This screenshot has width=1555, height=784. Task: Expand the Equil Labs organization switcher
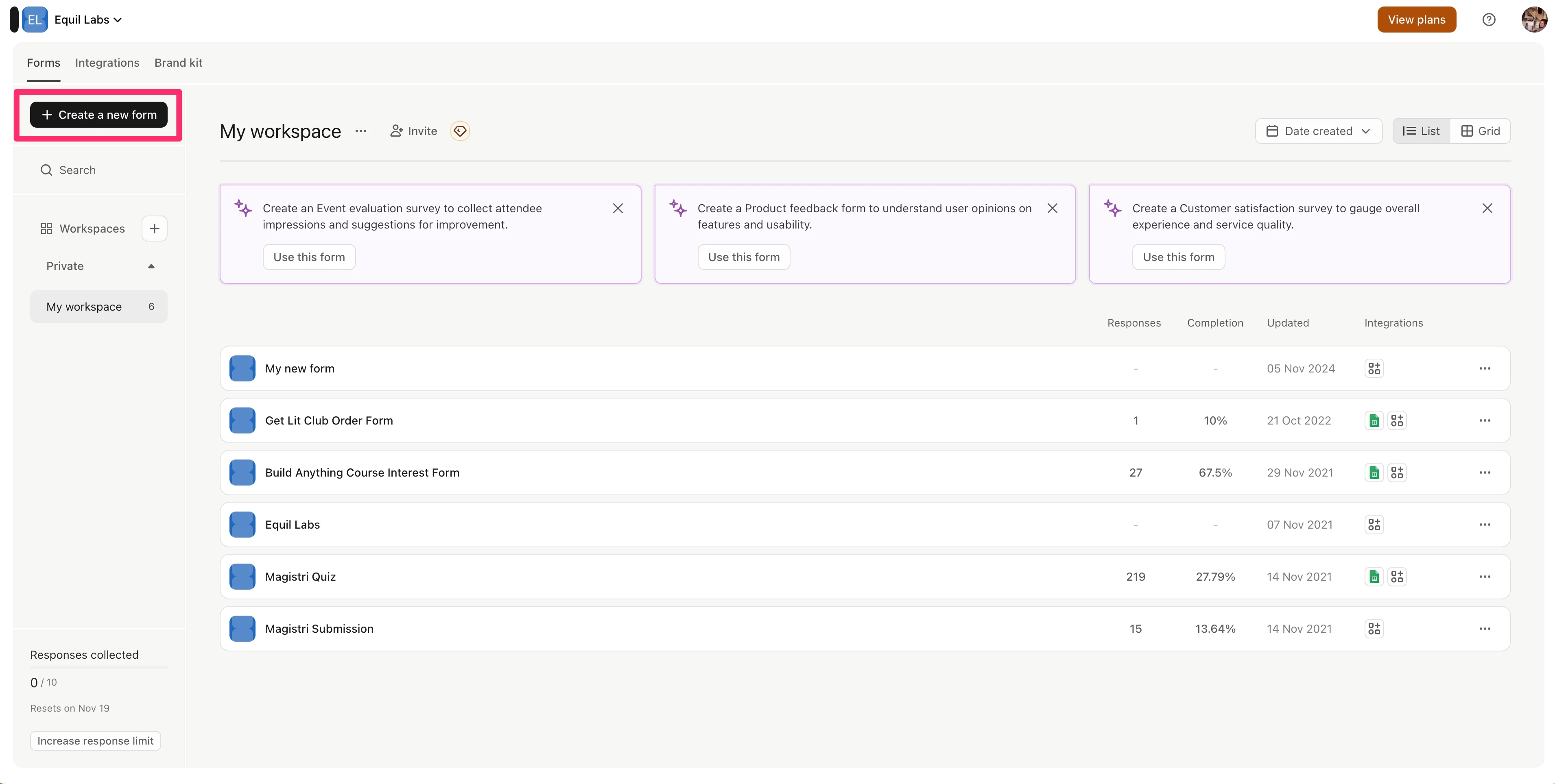88,19
